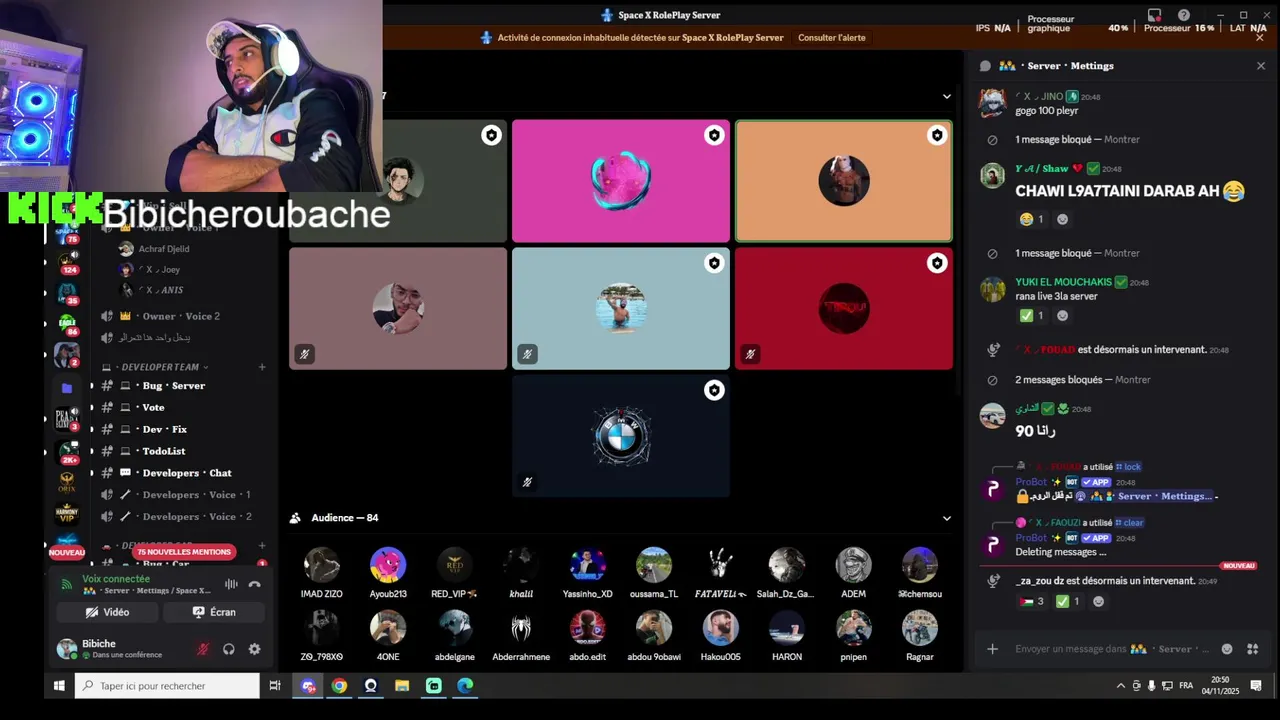Start screen share with Écran button
Screen dimensions: 1280x720
214,612
